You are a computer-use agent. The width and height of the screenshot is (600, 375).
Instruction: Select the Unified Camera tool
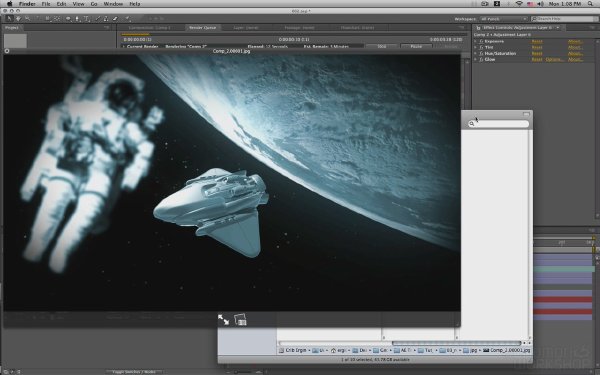47,18
